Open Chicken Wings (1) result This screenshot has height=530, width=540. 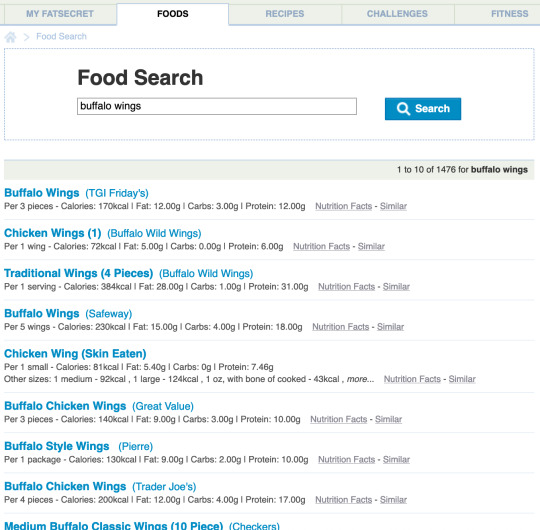[53, 233]
